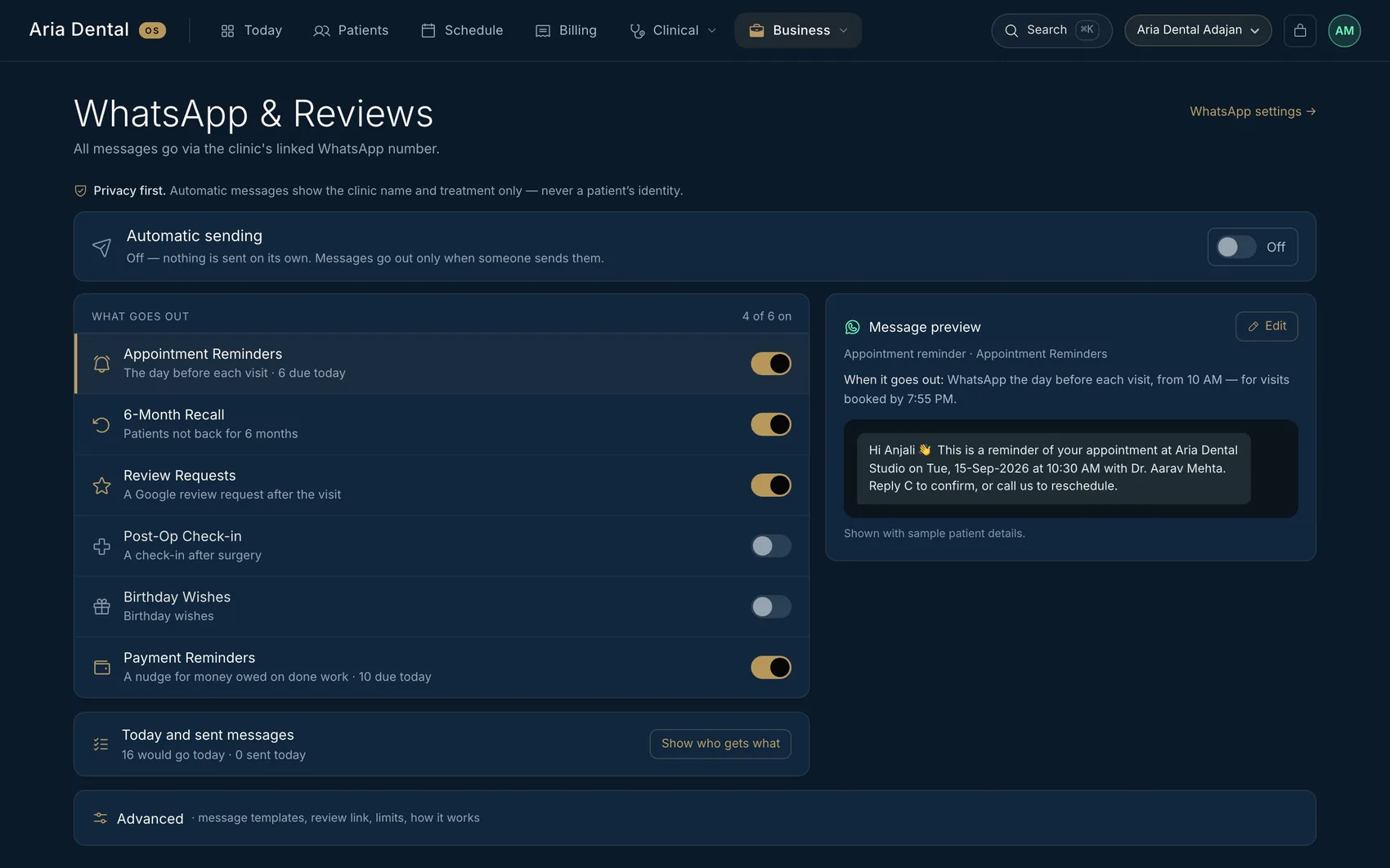Open the Billing page
This screenshot has width=1390, height=868.
566,30
